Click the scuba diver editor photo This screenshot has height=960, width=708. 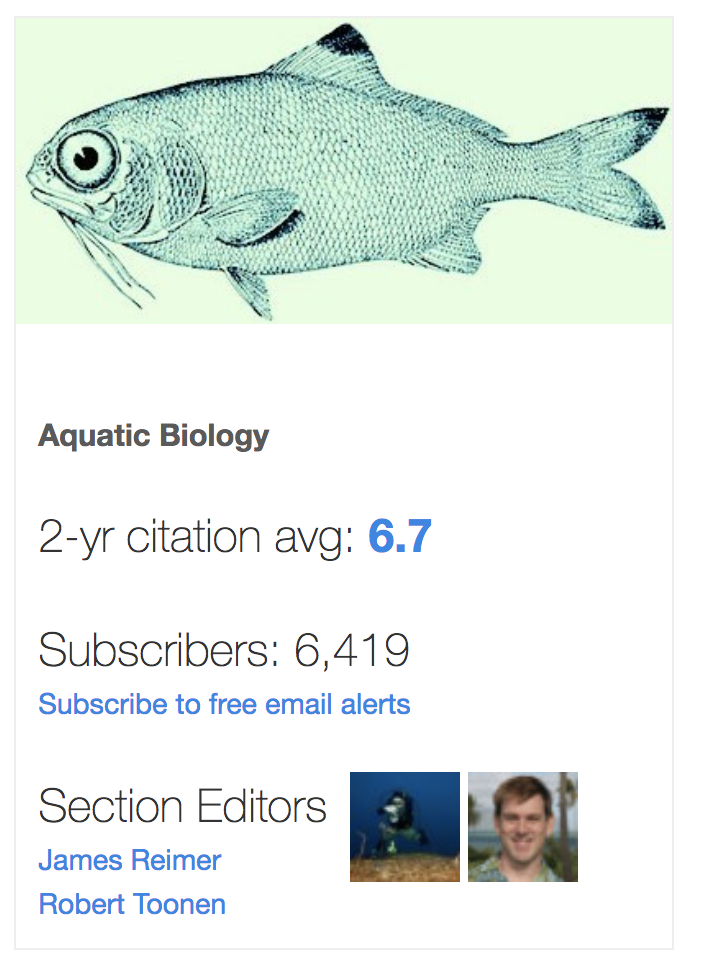405,827
